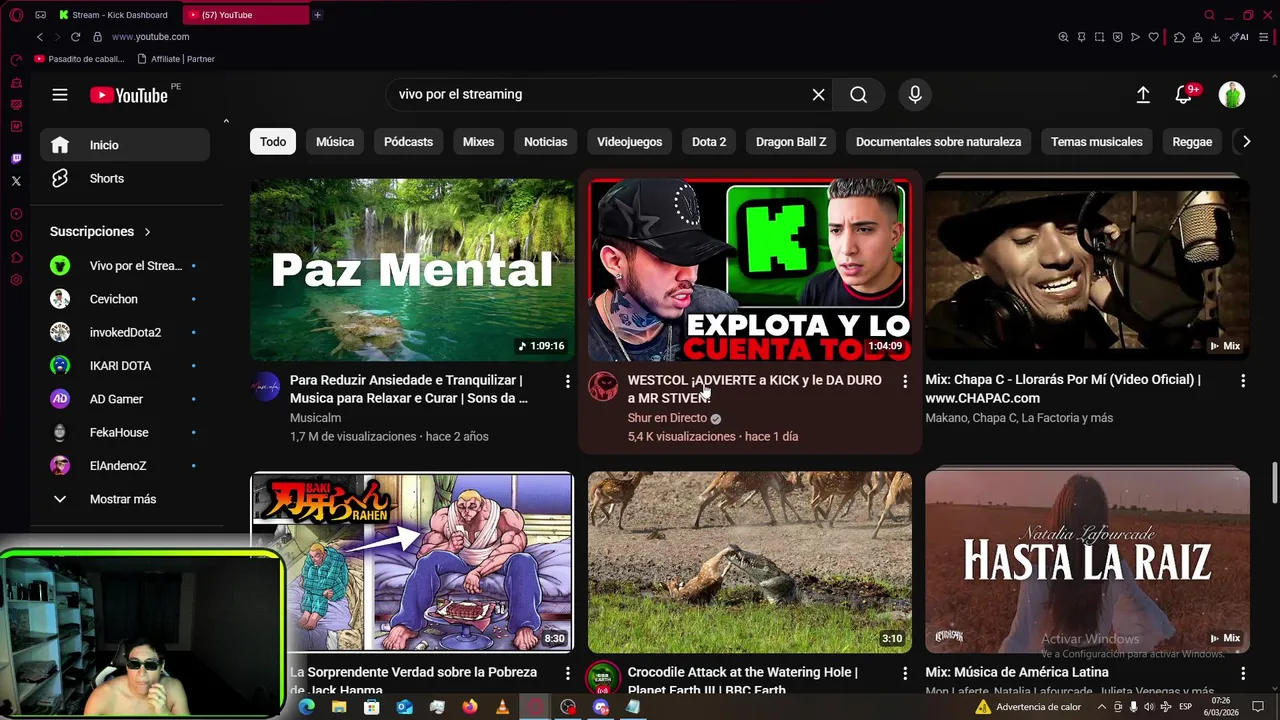This screenshot has height=720, width=1280.
Task: Play the HASTA LA RAIZ mix thumbnail
Action: point(1087,562)
